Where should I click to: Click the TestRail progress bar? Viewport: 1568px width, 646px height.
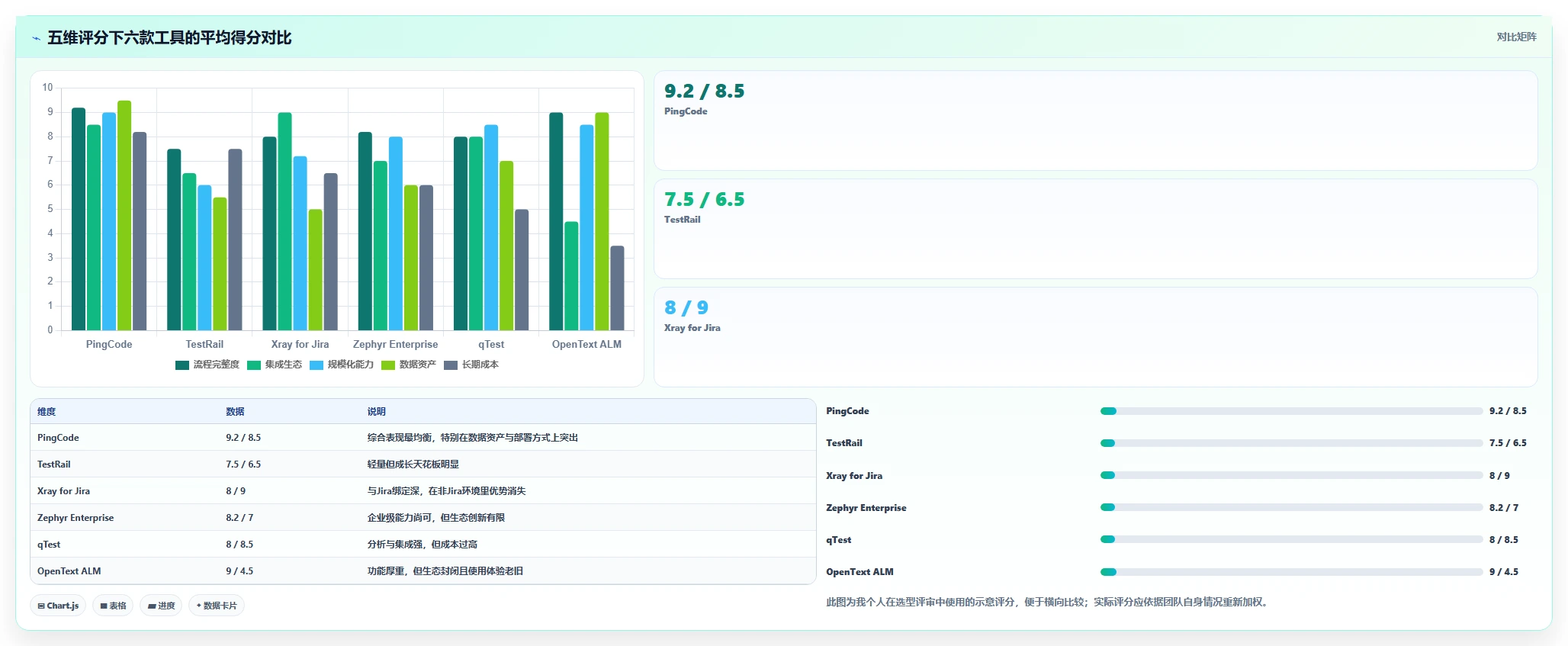pos(1291,443)
